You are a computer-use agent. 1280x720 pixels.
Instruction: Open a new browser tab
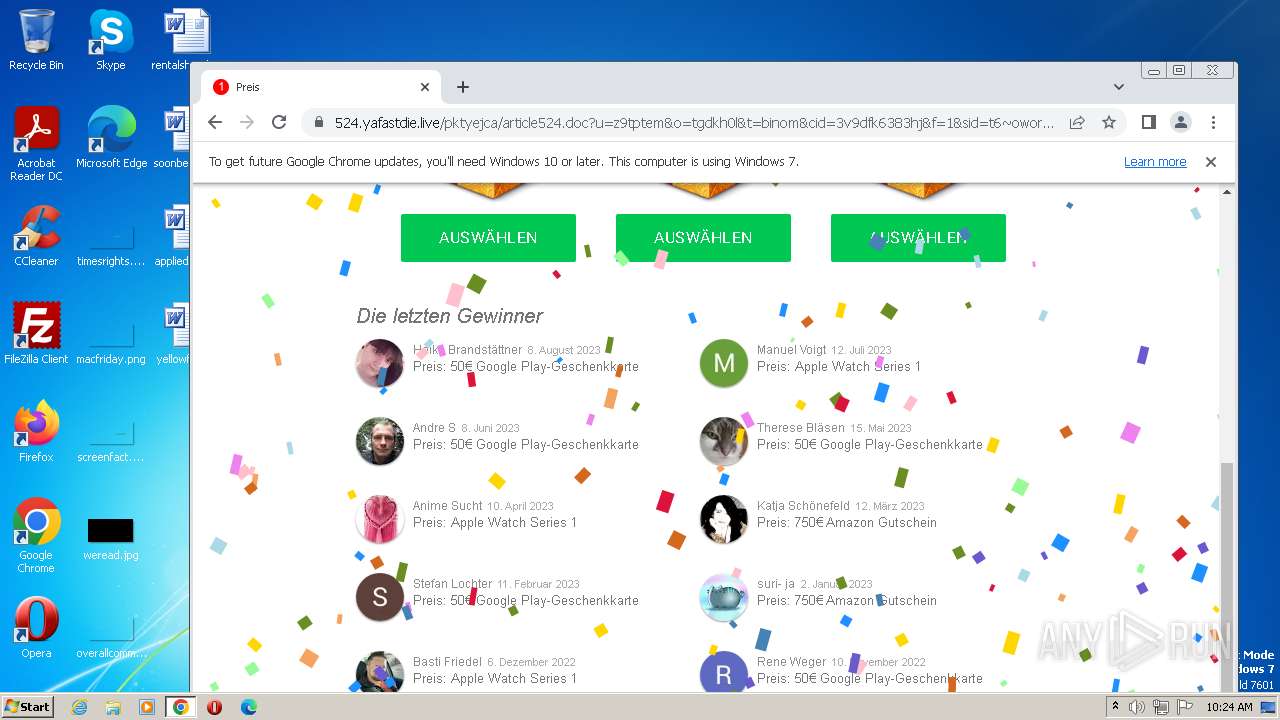[x=463, y=87]
